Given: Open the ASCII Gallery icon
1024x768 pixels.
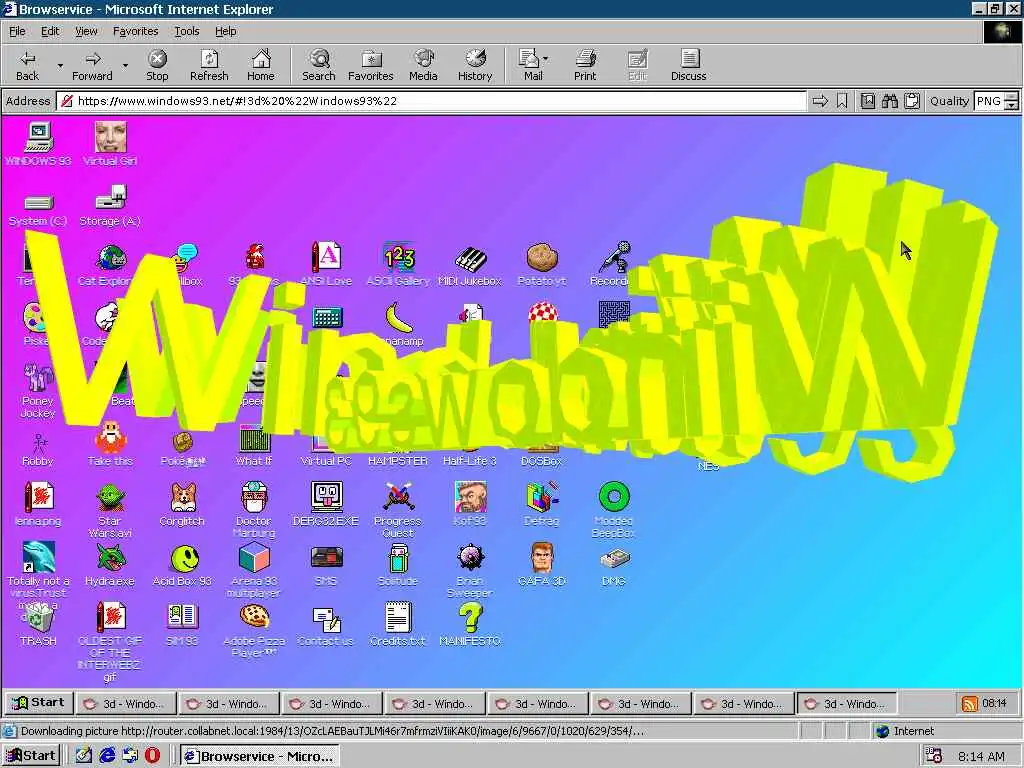Looking at the screenshot, I should pos(398,264).
